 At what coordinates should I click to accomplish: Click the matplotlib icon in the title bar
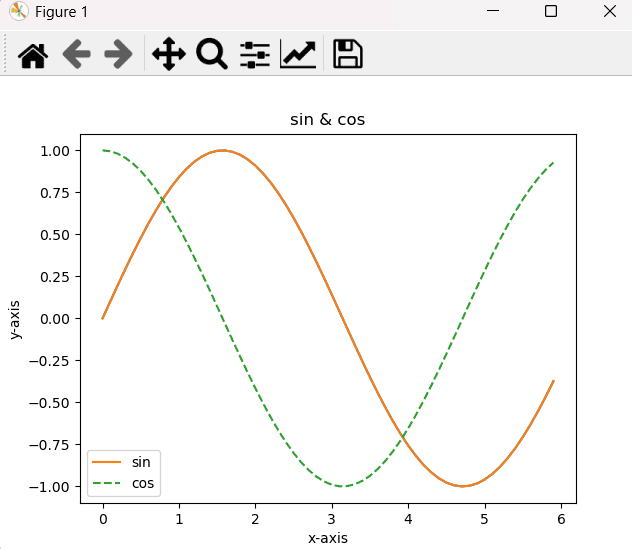pos(18,12)
